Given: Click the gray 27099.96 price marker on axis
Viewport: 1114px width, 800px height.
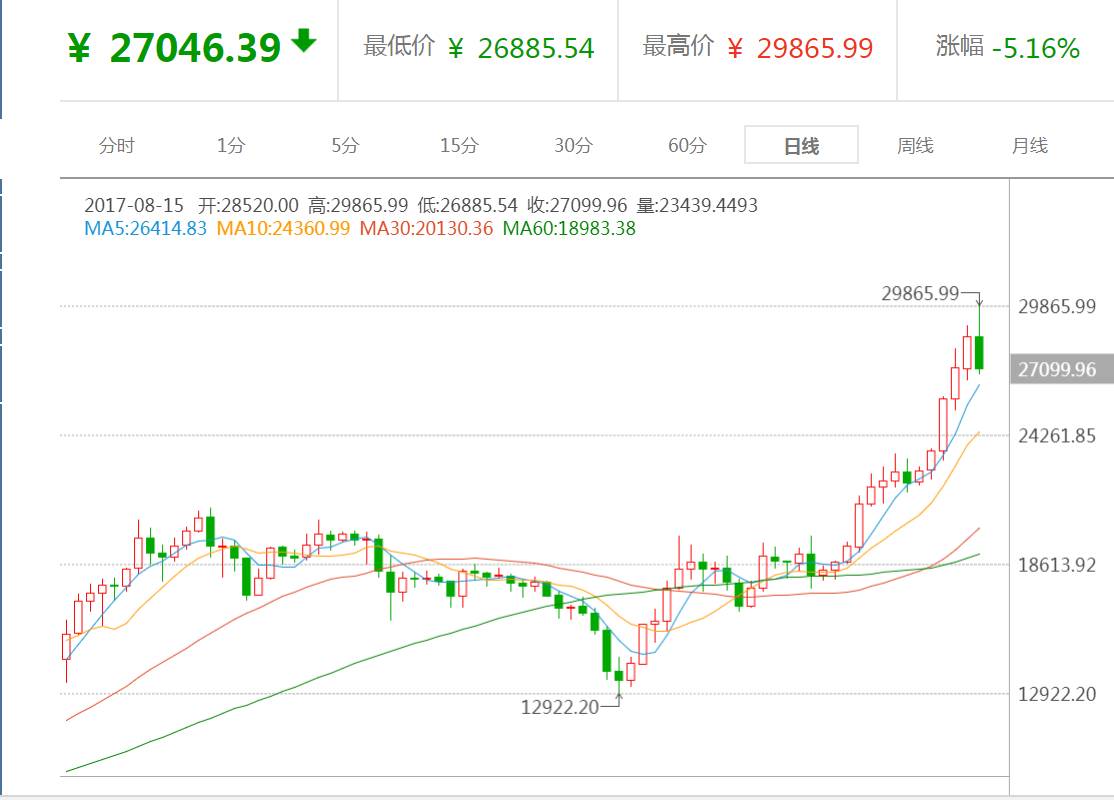Looking at the screenshot, I should tap(1061, 369).
